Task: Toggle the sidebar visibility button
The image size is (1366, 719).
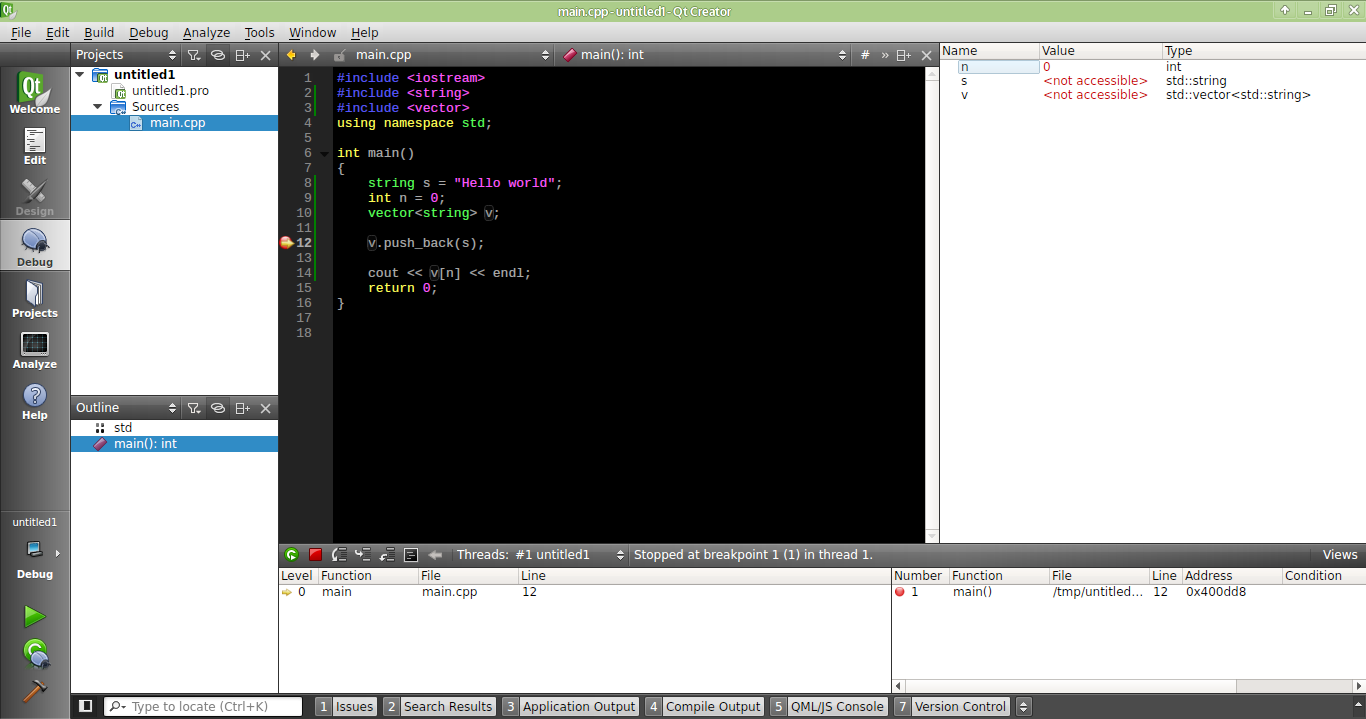Action: point(86,706)
